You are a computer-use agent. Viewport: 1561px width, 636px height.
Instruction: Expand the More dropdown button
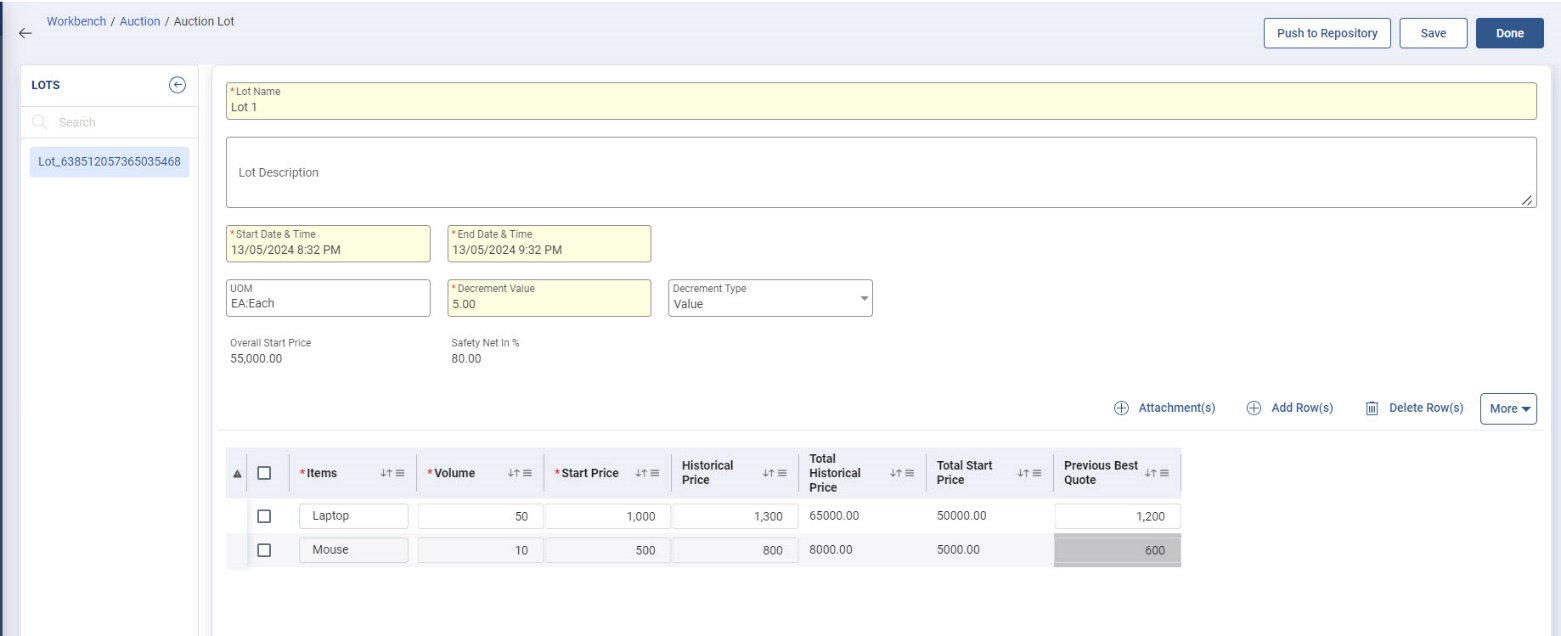(1507, 408)
